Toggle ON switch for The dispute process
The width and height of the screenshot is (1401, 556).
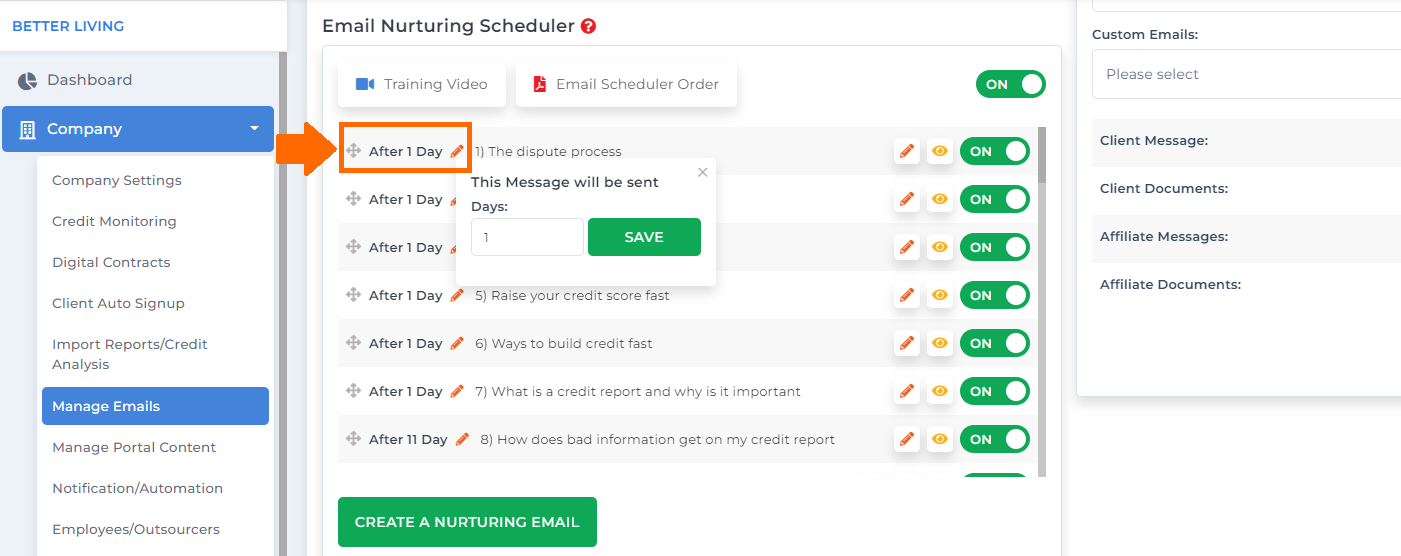pyautogui.click(x=995, y=151)
